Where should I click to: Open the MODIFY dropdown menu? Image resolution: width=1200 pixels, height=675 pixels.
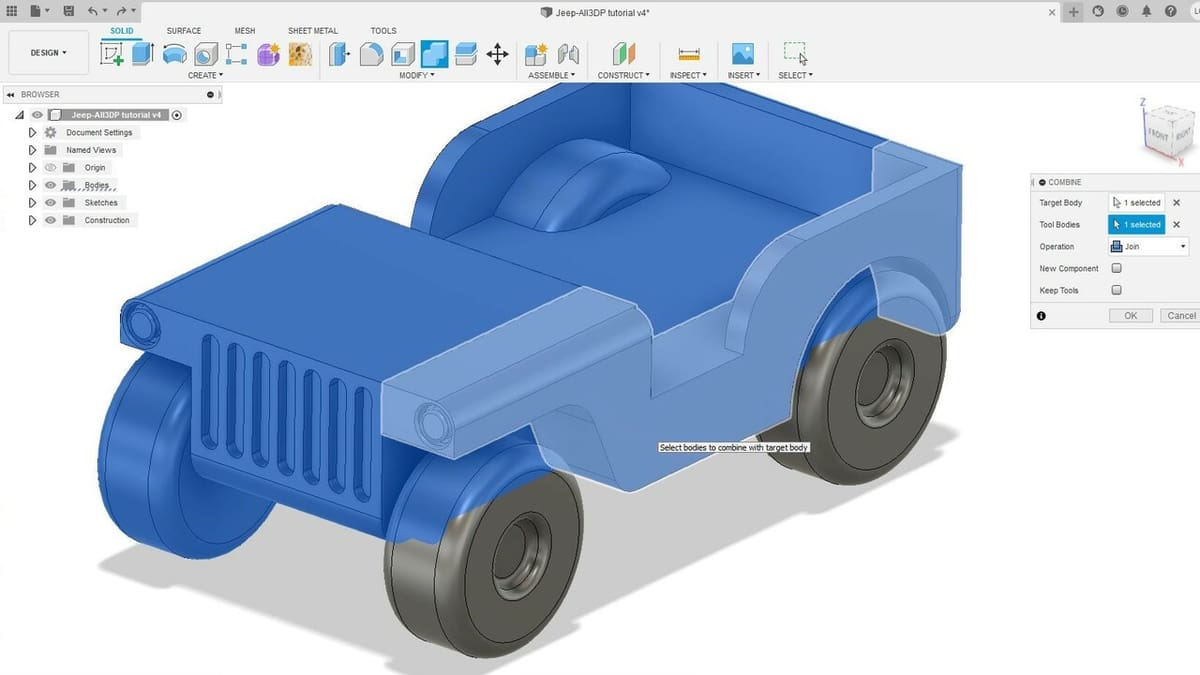[x=417, y=75]
